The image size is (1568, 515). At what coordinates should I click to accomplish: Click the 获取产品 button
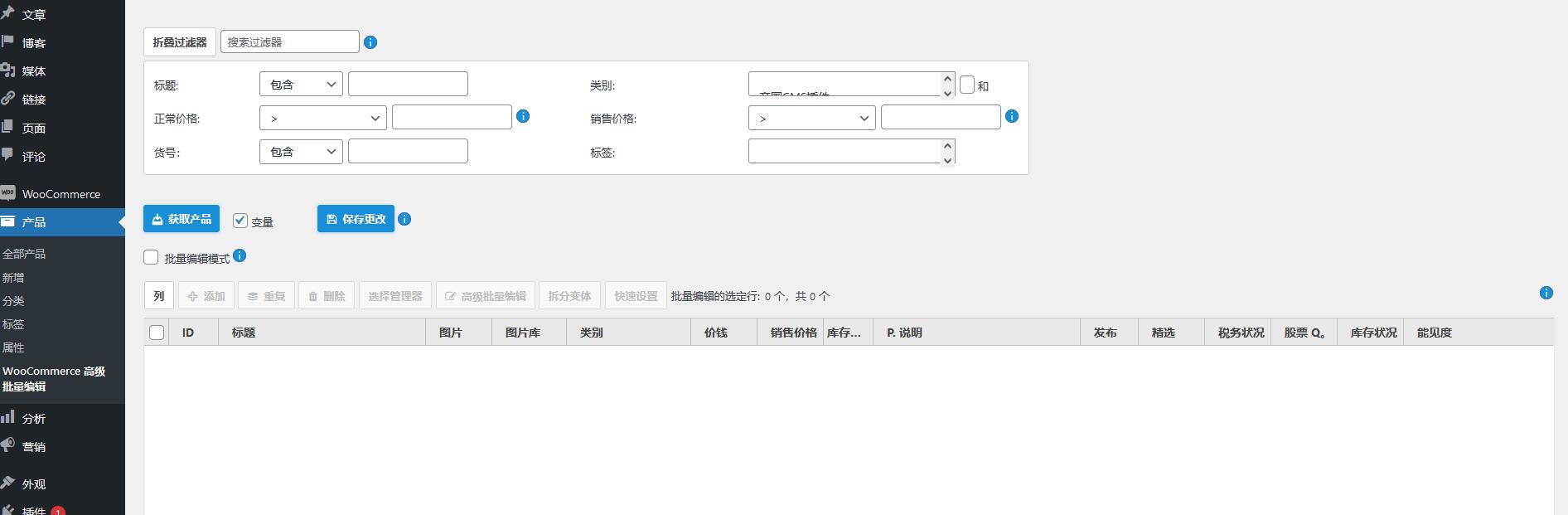181,219
